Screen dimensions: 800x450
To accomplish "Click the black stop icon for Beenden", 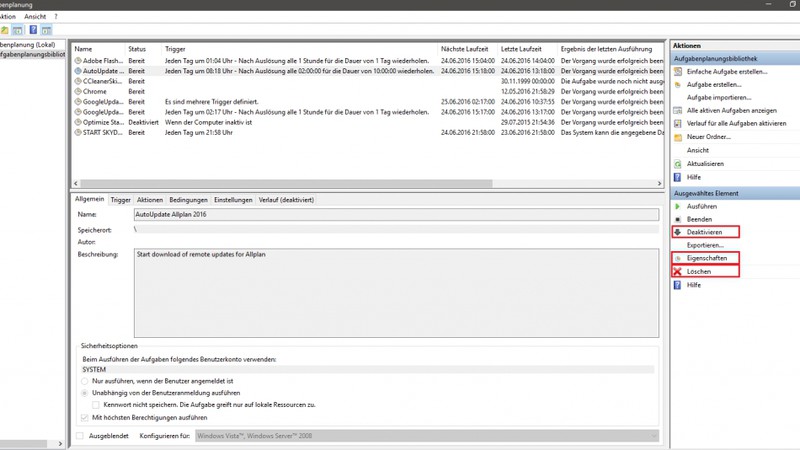I will tap(678, 219).
